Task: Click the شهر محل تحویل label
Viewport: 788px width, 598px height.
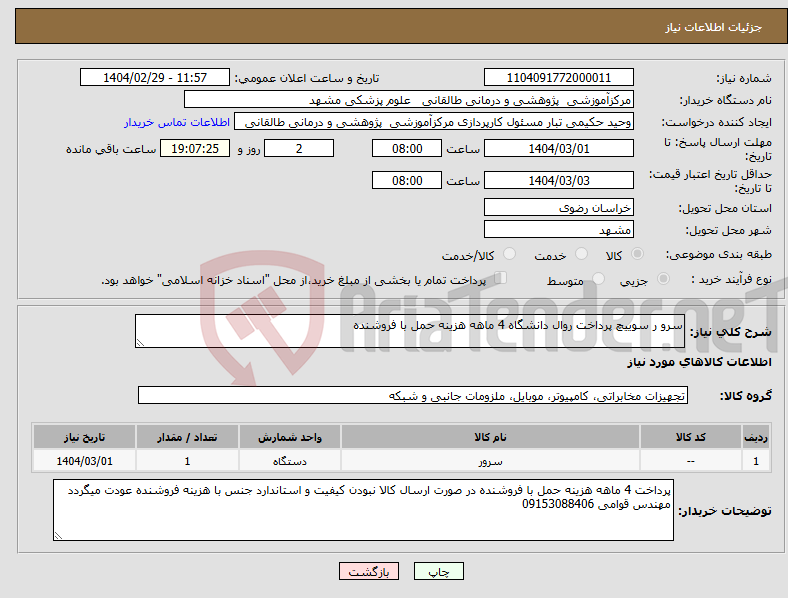Action: pyautogui.click(x=729, y=230)
